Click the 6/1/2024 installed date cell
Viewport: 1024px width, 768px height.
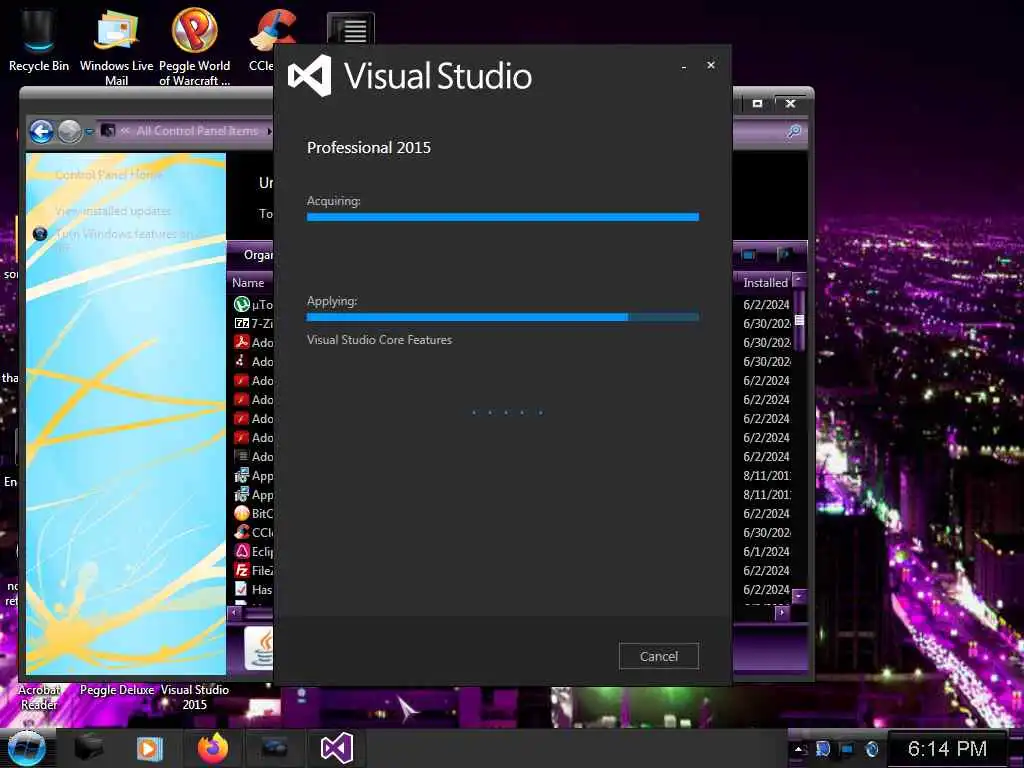(766, 551)
